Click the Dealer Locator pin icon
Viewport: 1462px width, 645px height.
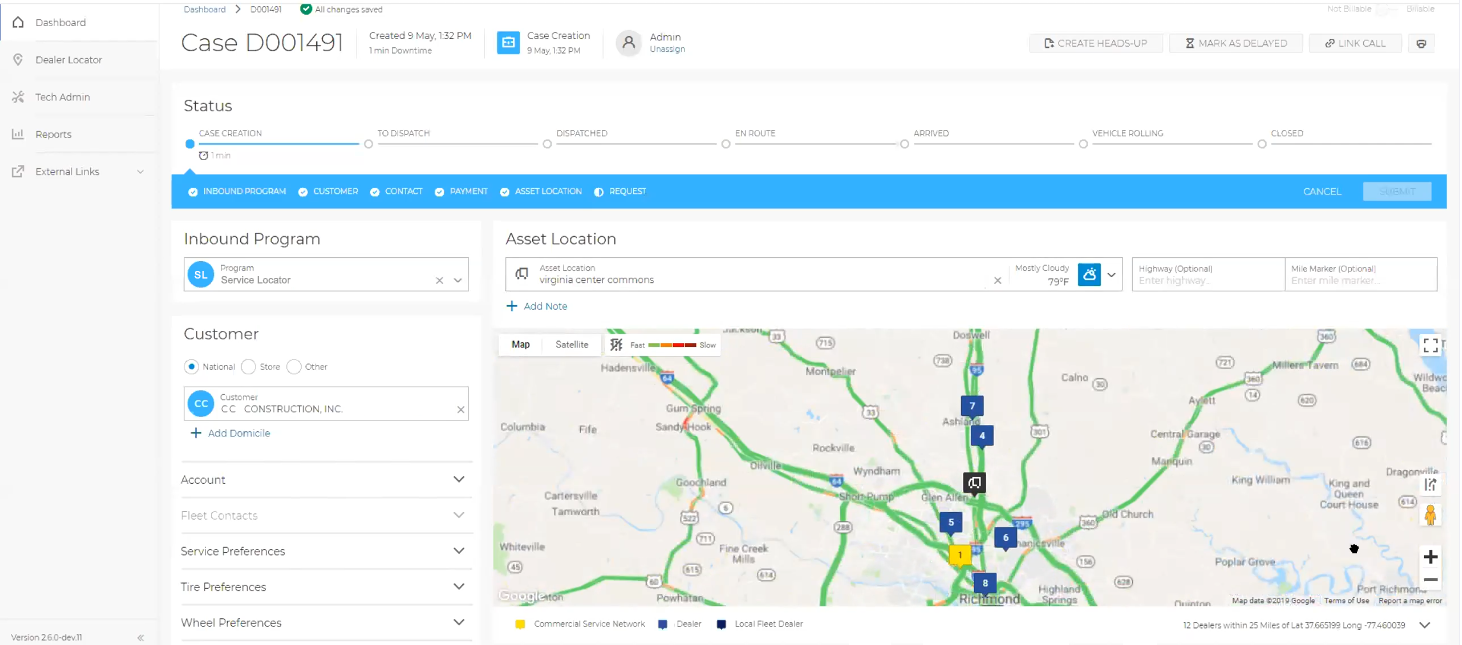[17, 60]
